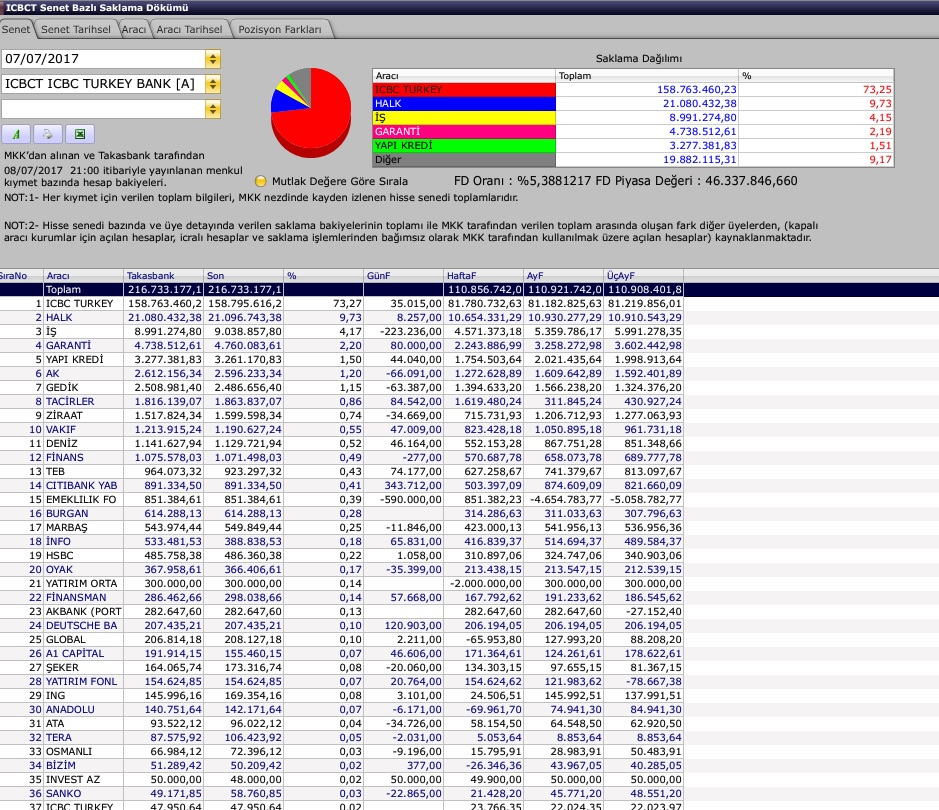This screenshot has height=810, width=939.
Task: Click the date field showing 07/07/2017
Action: click(x=104, y=59)
